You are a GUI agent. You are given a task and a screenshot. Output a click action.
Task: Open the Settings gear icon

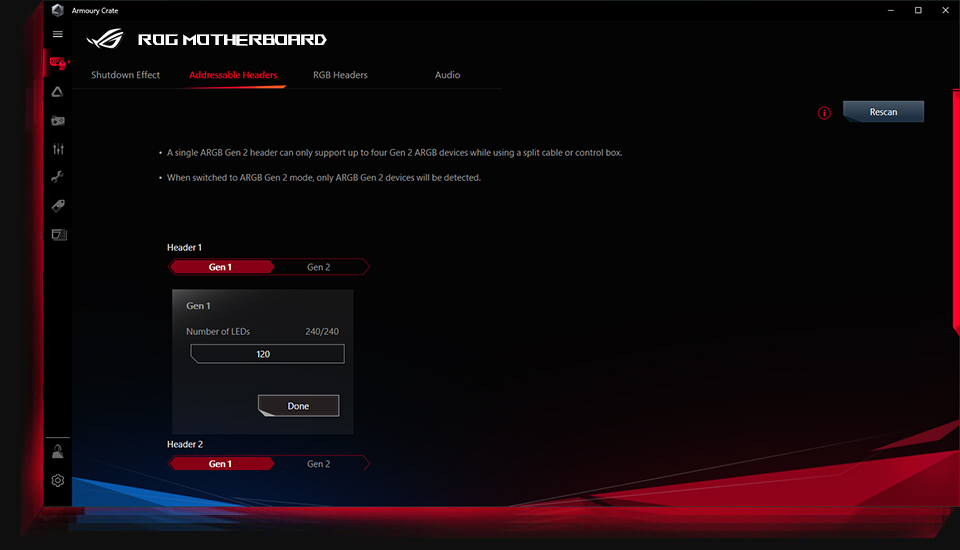coord(58,481)
